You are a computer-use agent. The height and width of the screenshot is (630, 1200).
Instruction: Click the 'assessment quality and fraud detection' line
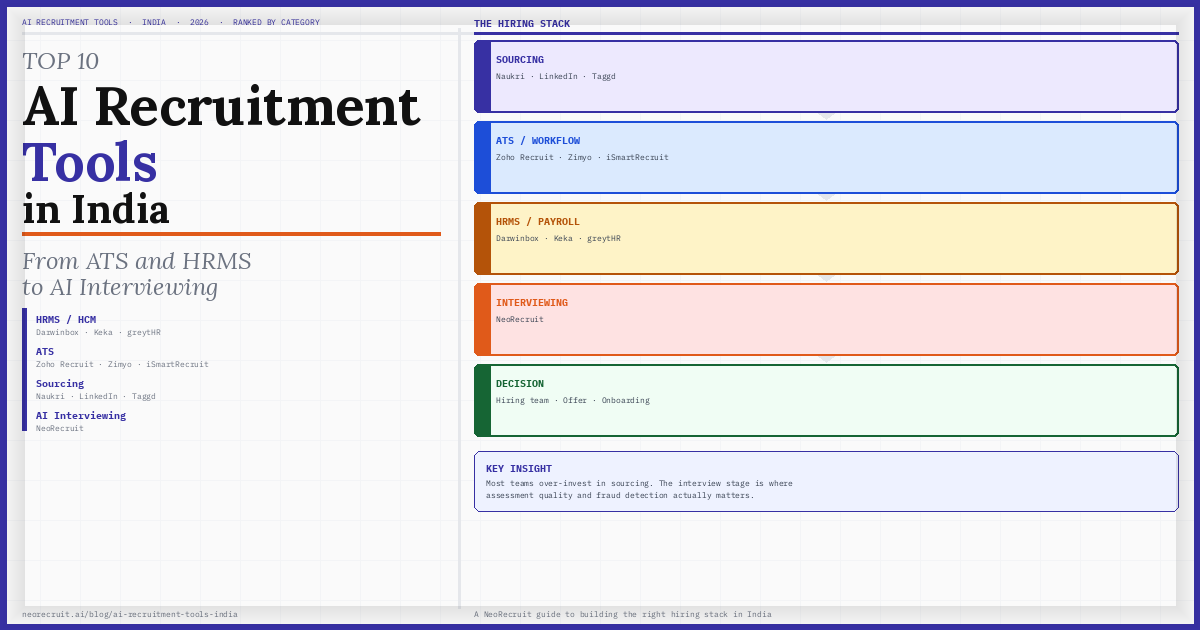coord(620,496)
